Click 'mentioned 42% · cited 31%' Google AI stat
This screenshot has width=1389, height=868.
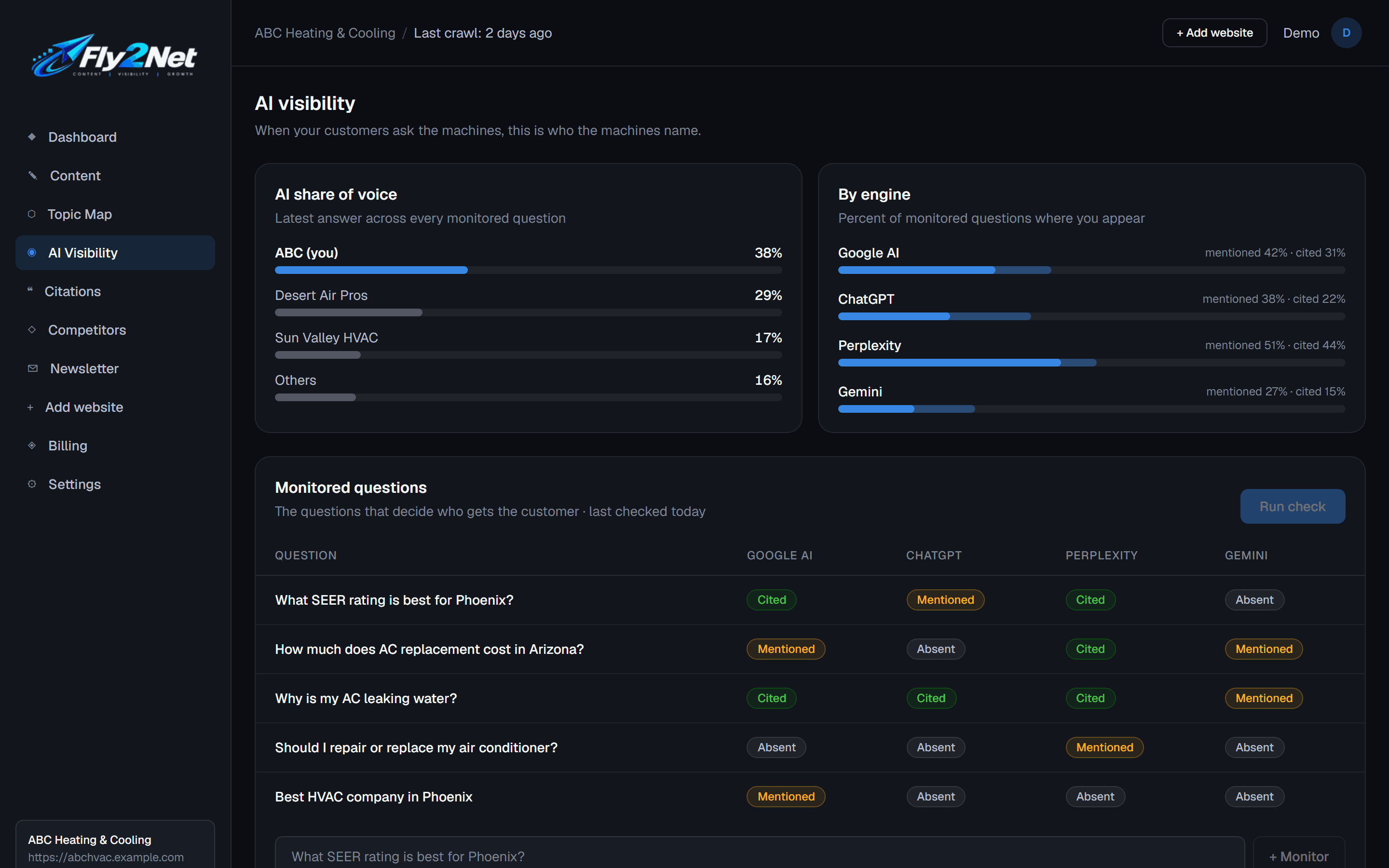pyautogui.click(x=1275, y=253)
